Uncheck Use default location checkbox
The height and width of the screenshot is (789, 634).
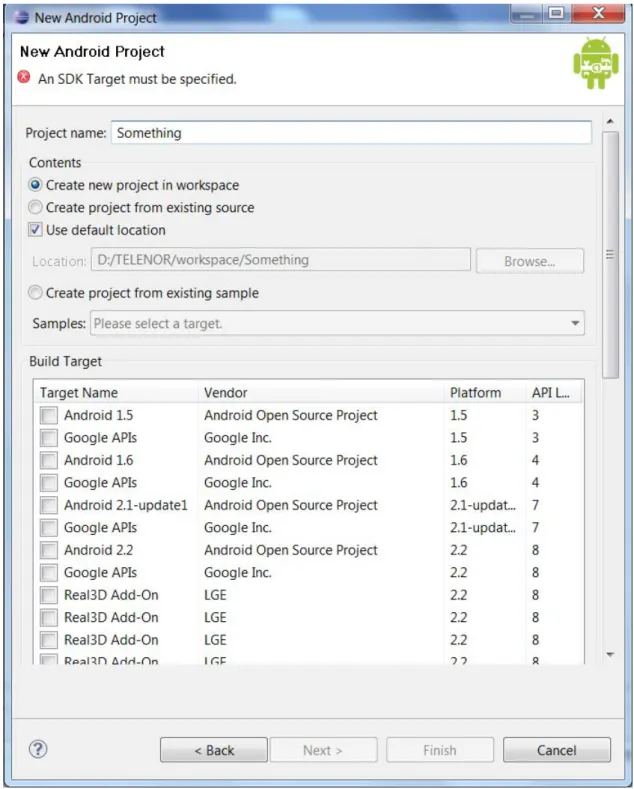(x=35, y=230)
